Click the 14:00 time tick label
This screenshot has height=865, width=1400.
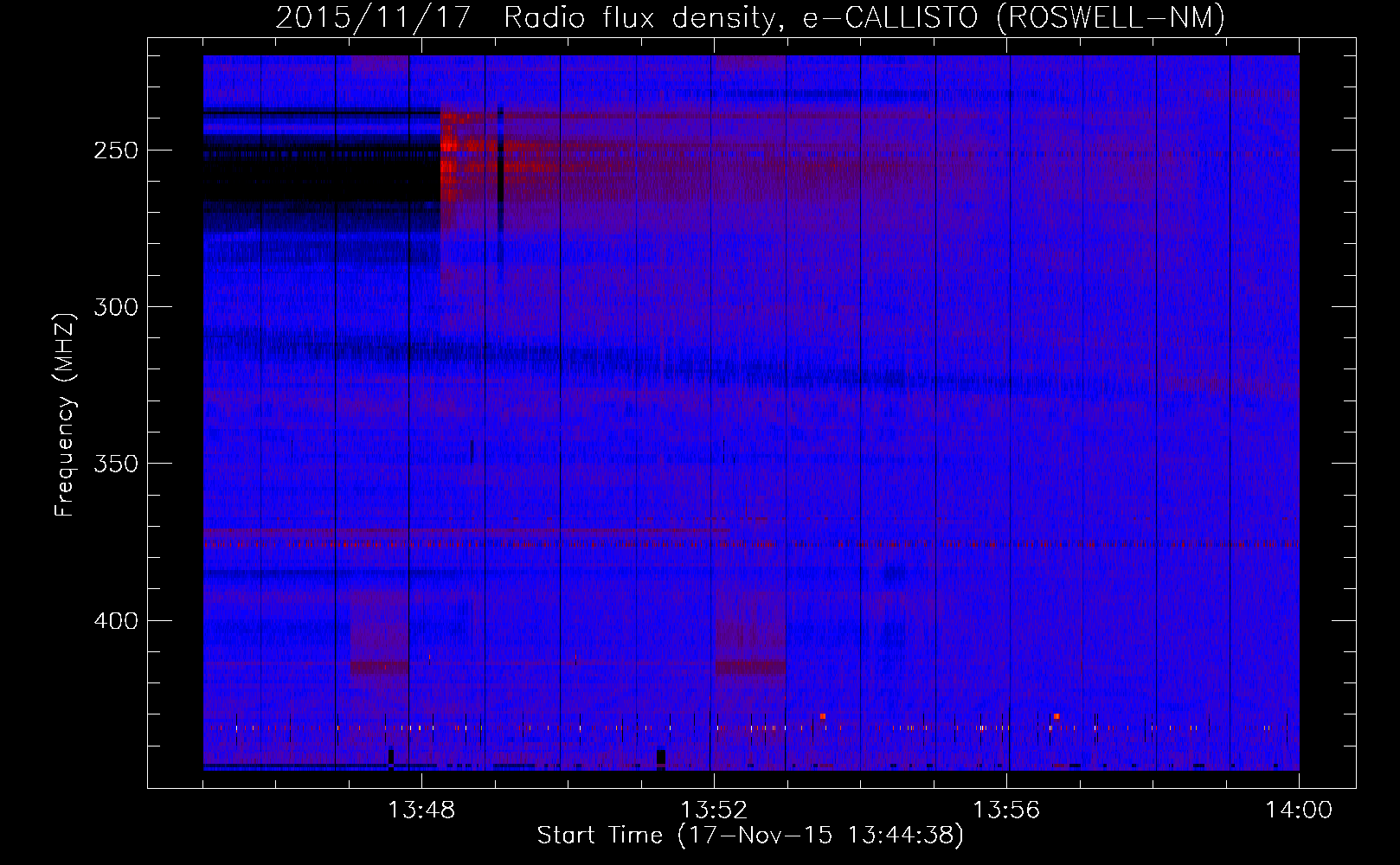click(x=1299, y=811)
